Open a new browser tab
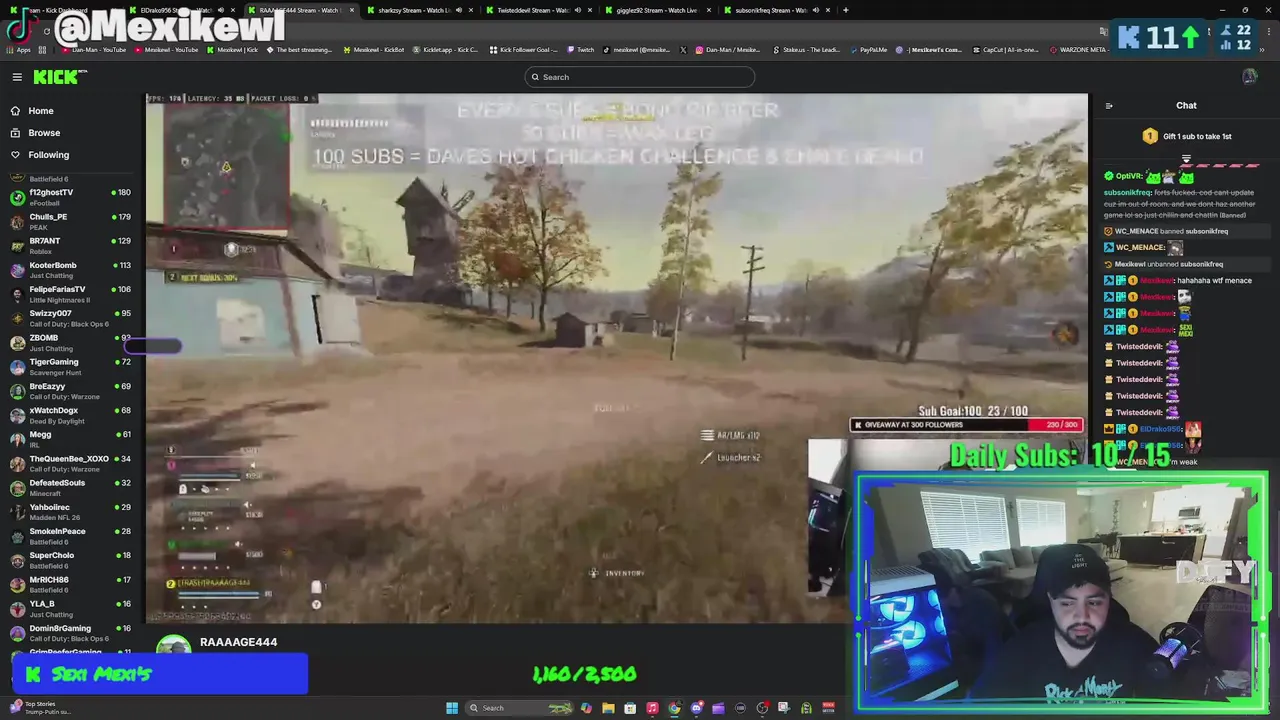This screenshot has height=720, width=1280. click(846, 10)
